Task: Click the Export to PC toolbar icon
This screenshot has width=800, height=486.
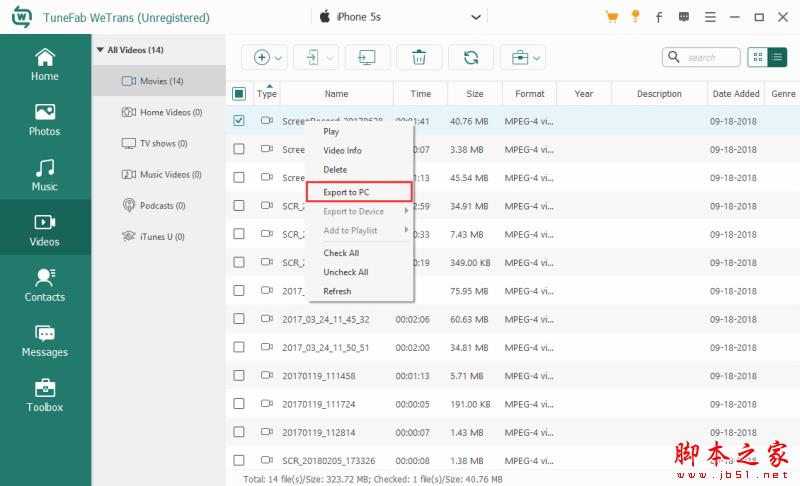Action: tap(367, 57)
